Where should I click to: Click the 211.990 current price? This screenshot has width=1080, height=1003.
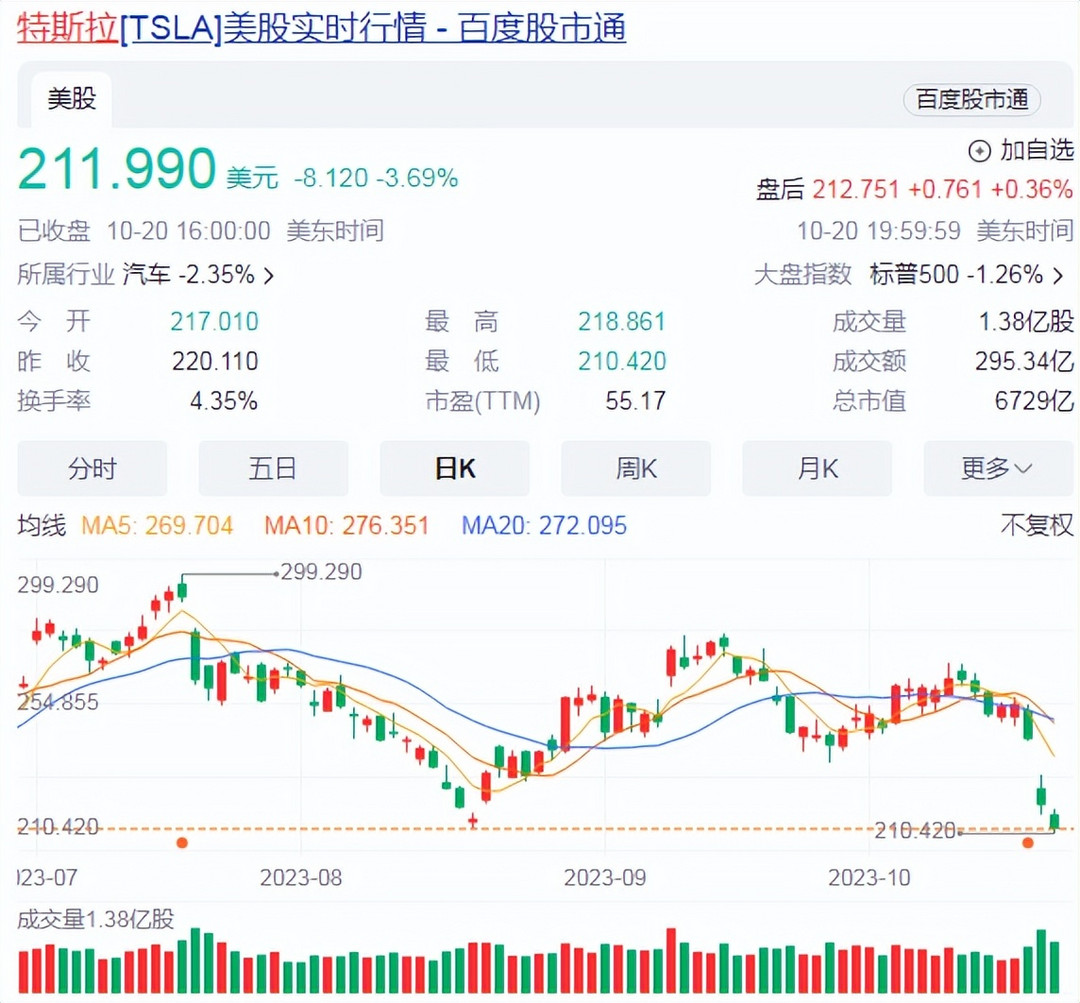[x=117, y=168]
